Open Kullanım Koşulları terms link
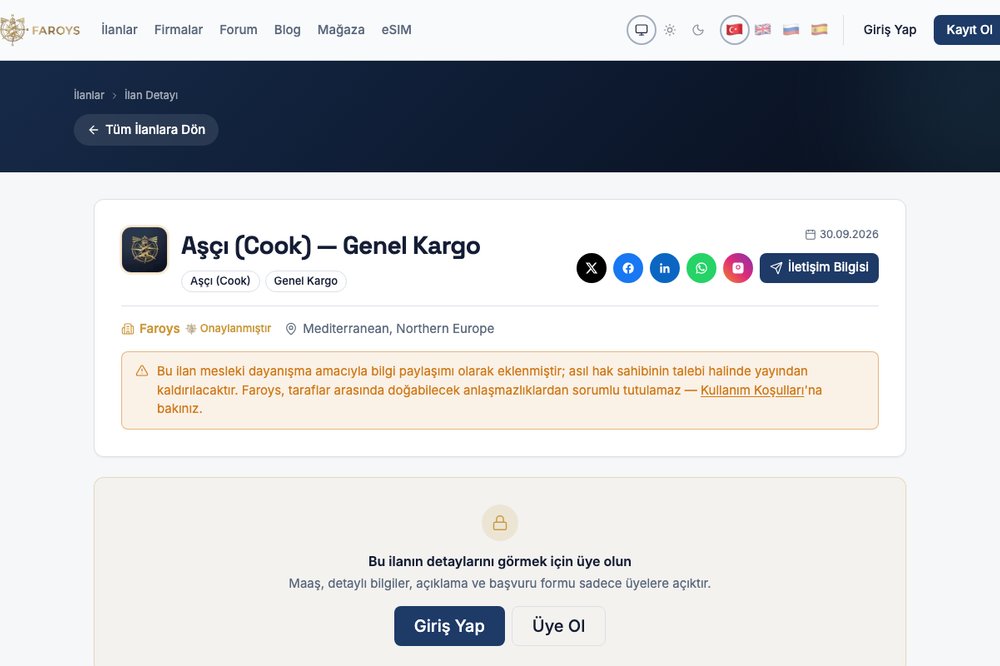 (752, 390)
